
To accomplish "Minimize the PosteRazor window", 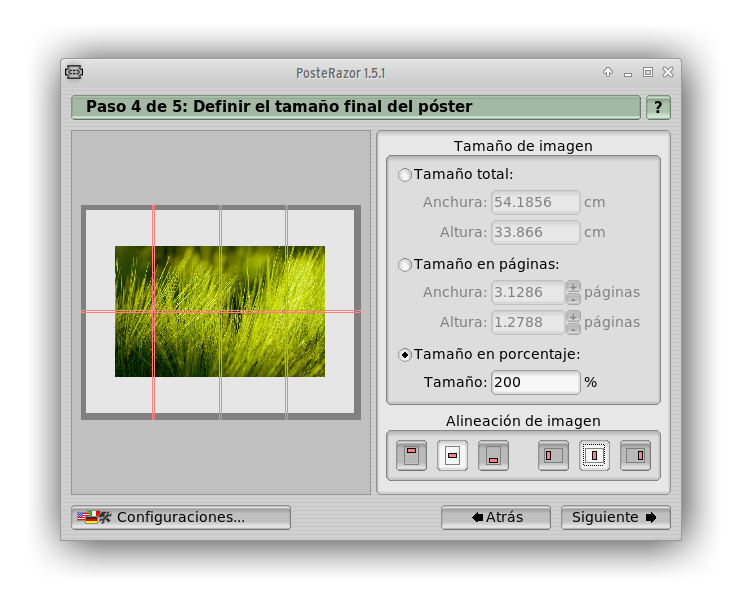I will coord(628,74).
